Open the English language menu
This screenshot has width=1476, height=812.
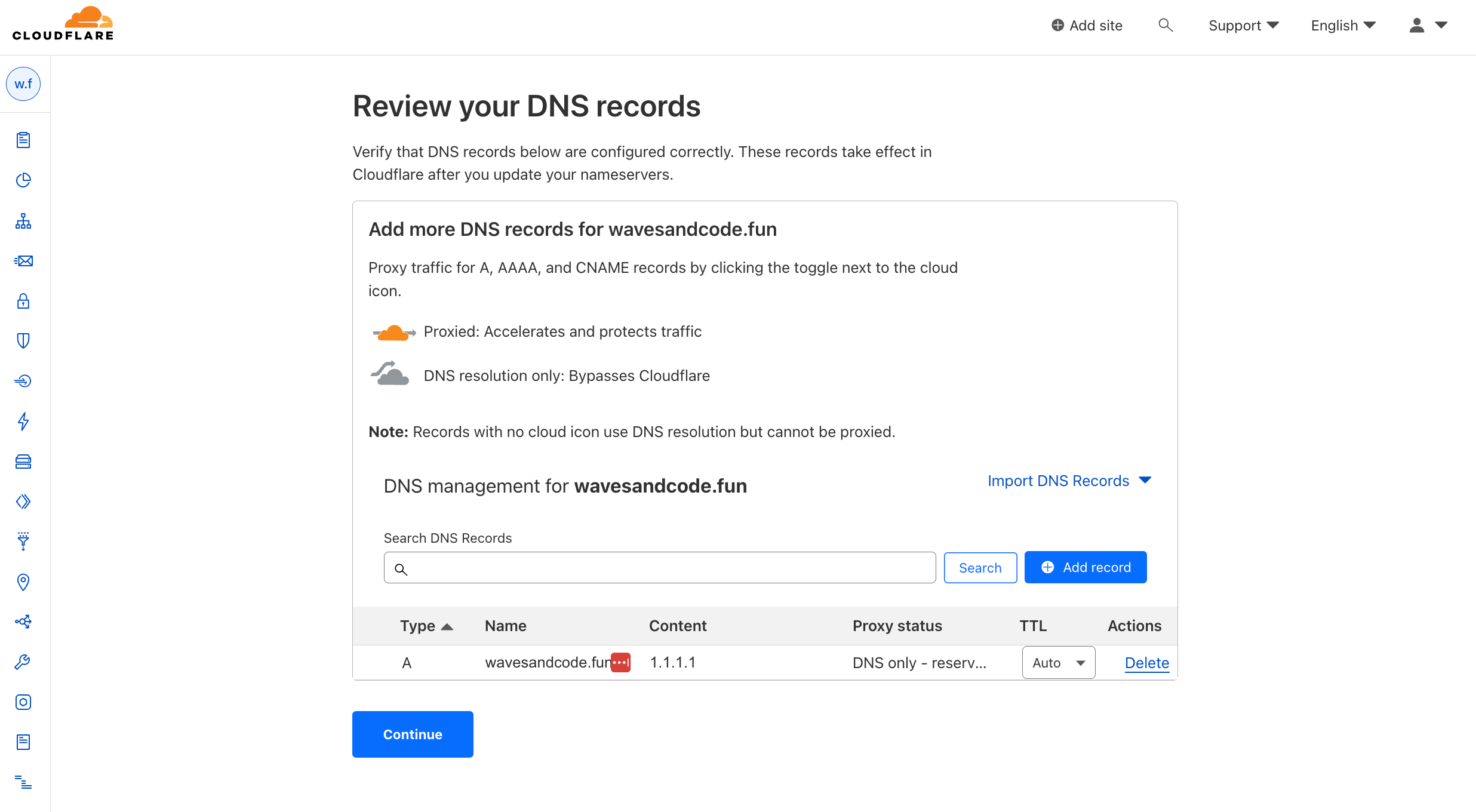(1343, 25)
